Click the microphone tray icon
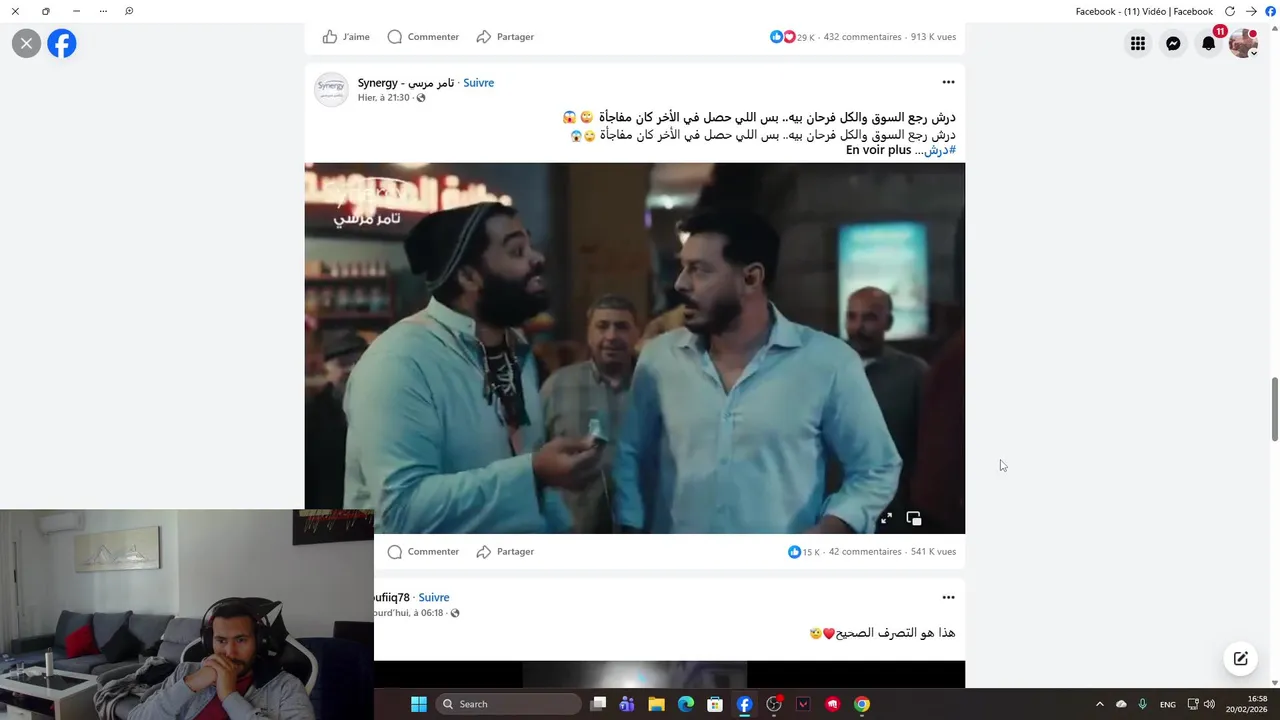The width and height of the screenshot is (1280, 720). click(1142, 704)
